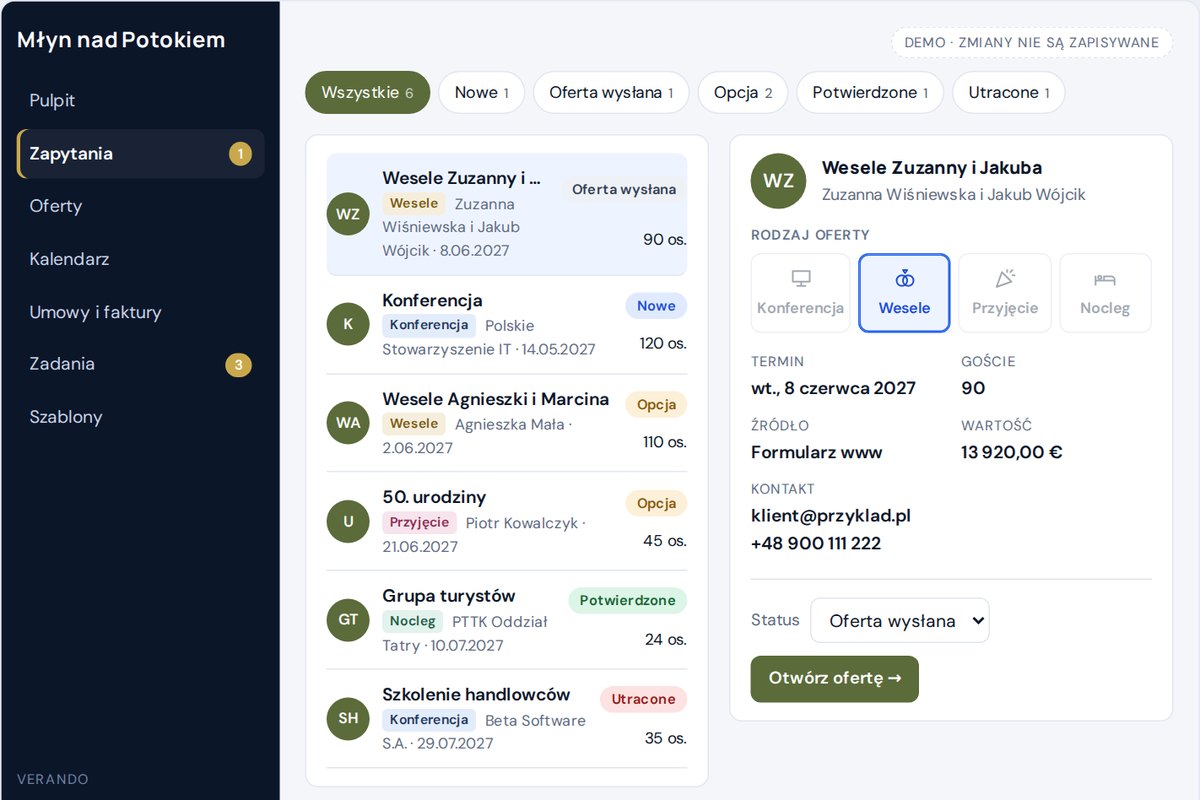Click the large WZ avatar in the detail panel
Screen dimensions: 1200x800
coord(779,181)
